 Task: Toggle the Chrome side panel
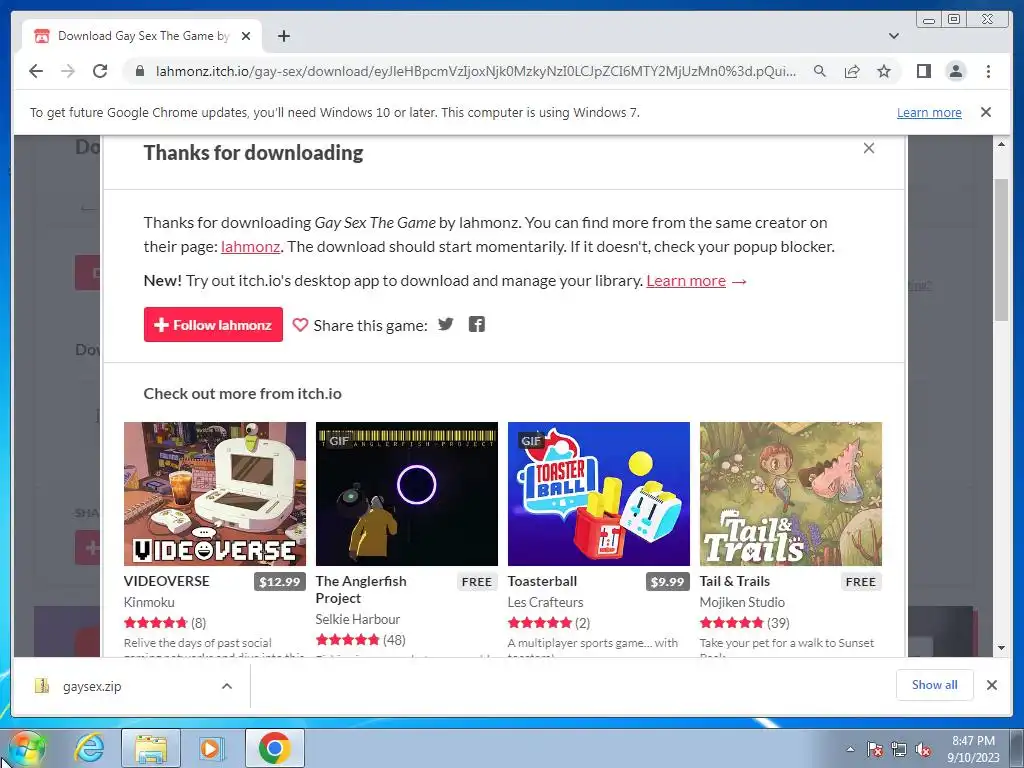pyautogui.click(x=923, y=71)
